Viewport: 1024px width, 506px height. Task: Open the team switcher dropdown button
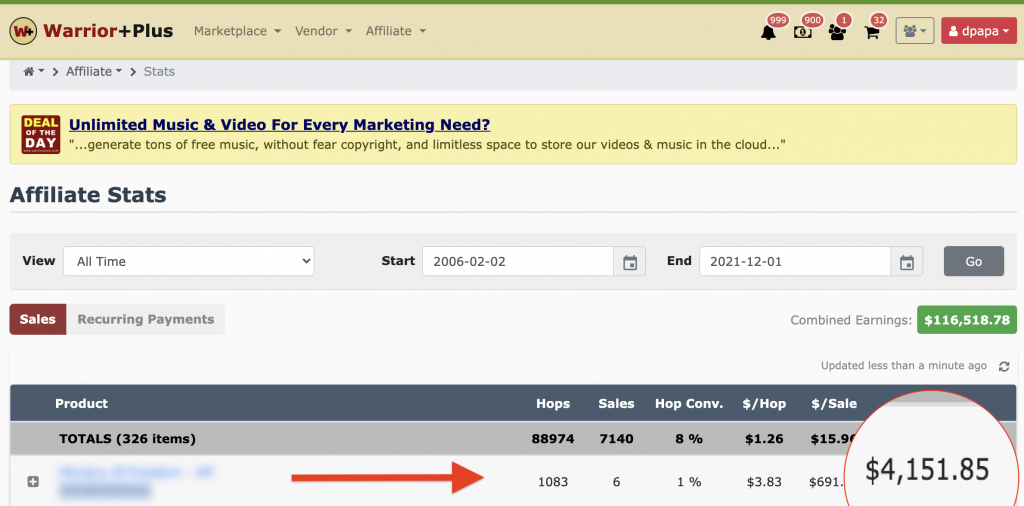click(x=915, y=31)
